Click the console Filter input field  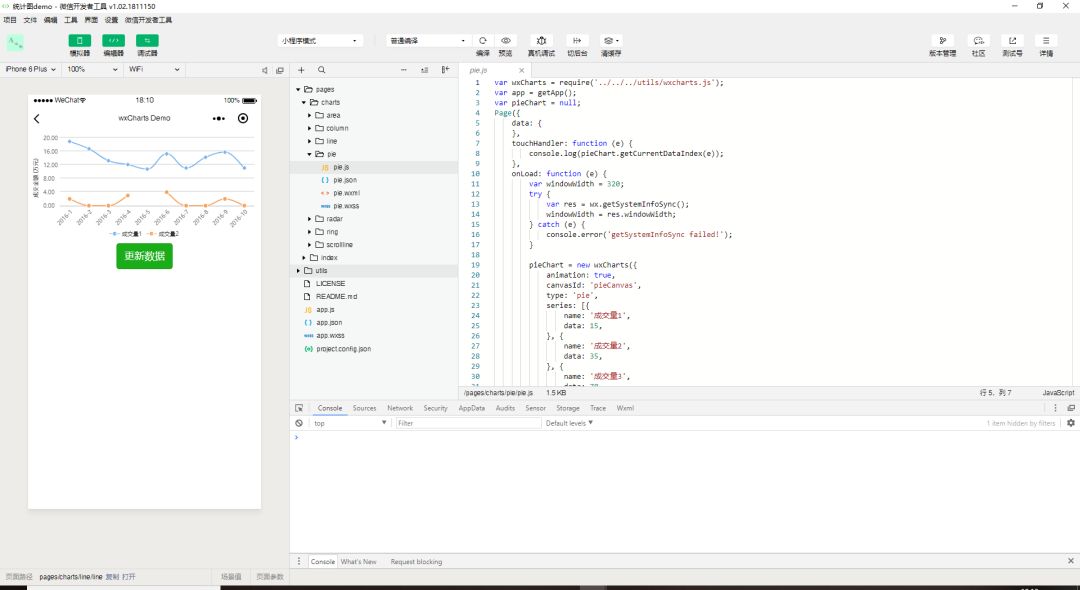tap(468, 423)
